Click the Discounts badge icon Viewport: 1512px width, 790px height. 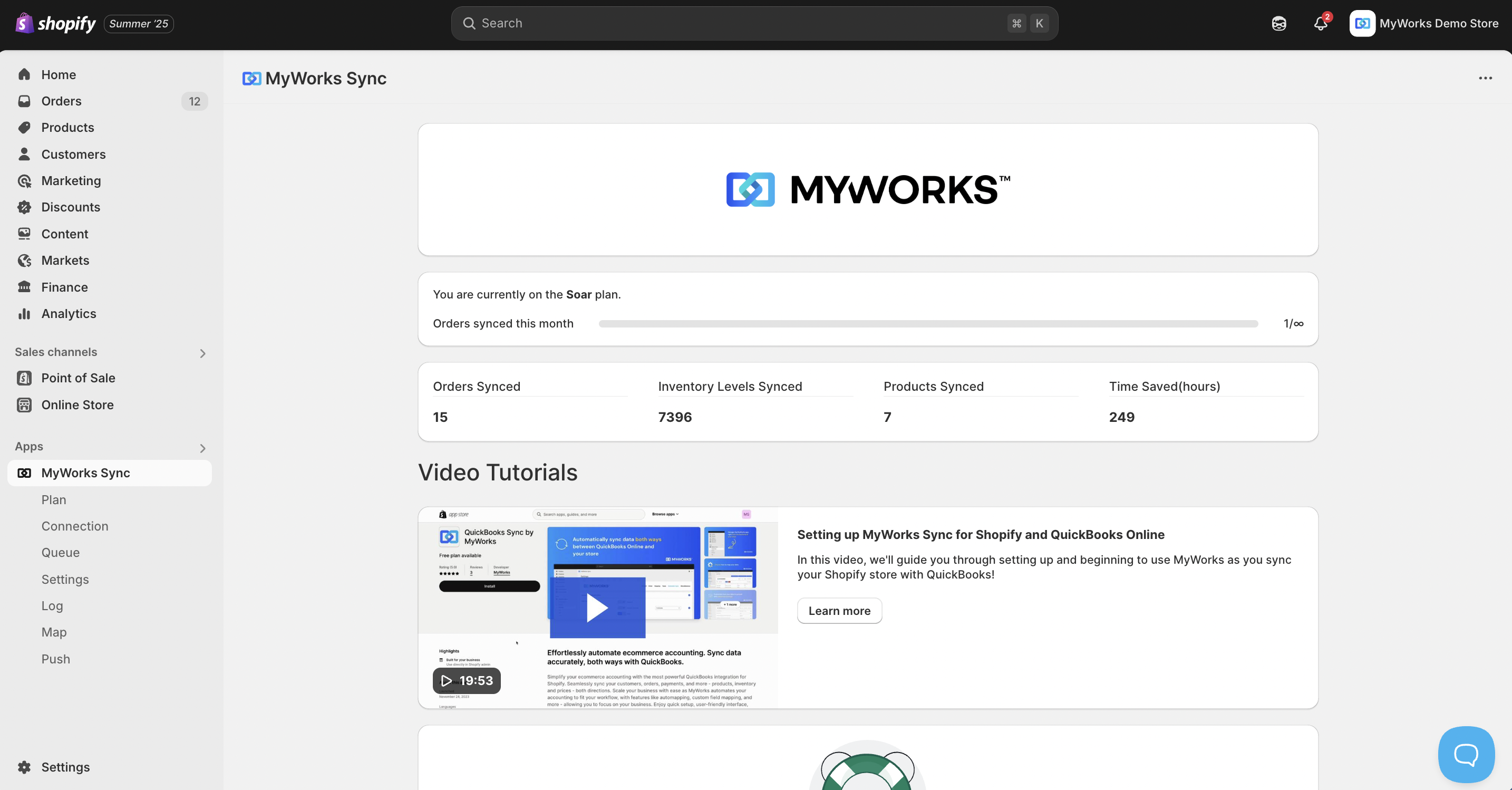24,207
